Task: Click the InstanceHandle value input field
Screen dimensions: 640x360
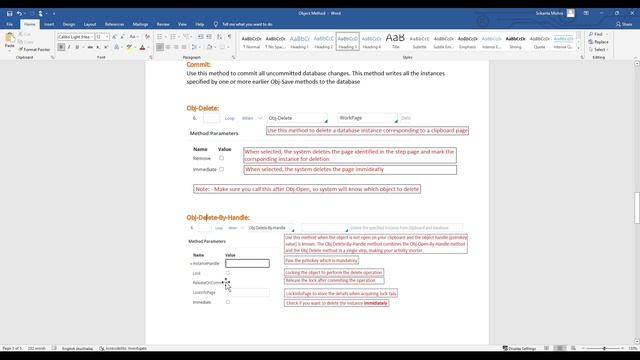Action: [247, 263]
